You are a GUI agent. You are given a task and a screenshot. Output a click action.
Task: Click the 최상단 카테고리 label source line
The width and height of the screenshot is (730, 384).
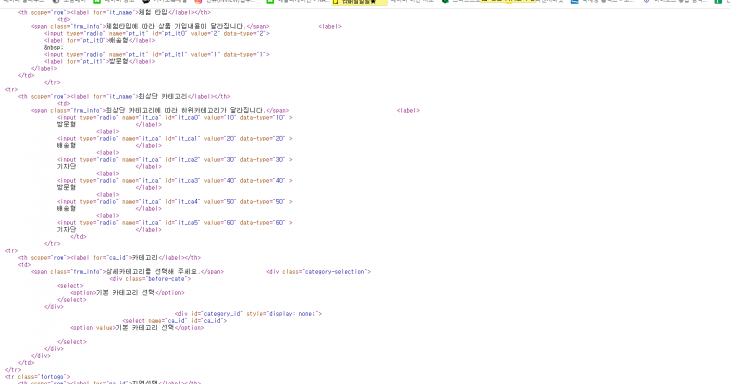tap(124, 96)
